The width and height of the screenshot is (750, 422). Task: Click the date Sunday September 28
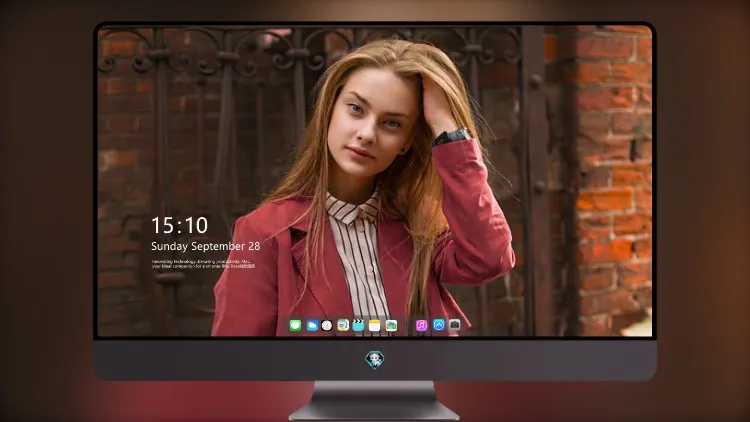pos(206,246)
